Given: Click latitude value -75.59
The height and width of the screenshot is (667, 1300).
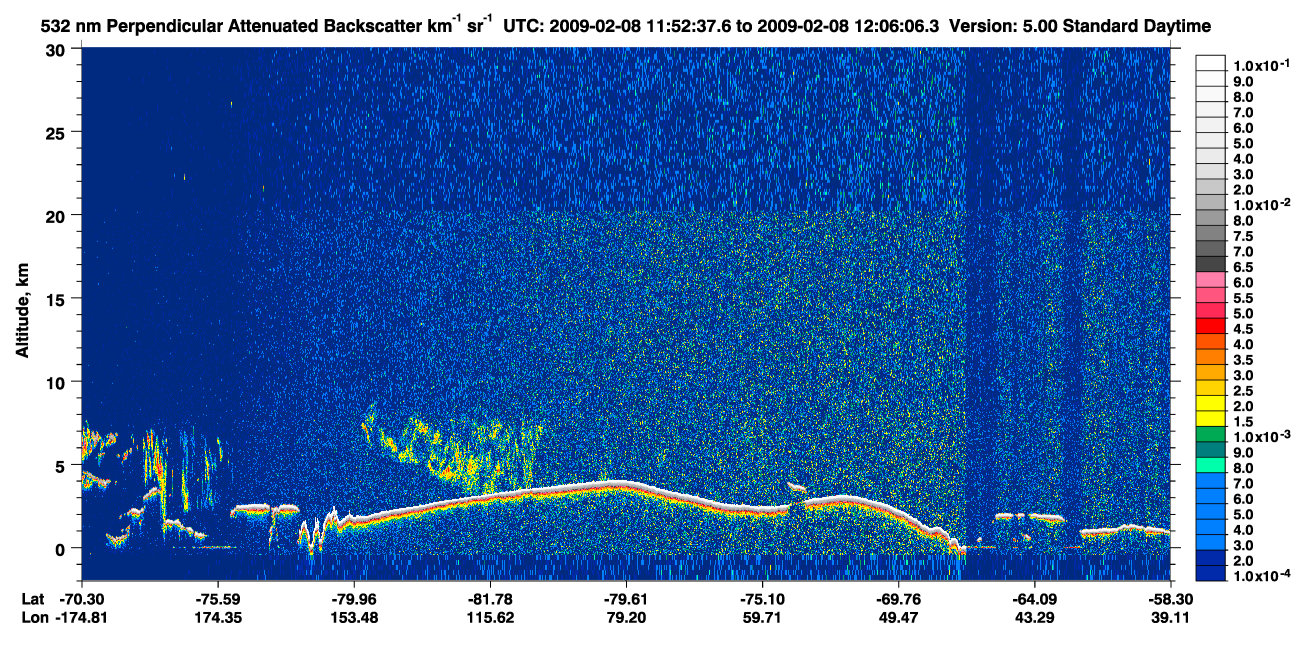Looking at the screenshot, I should click(x=217, y=599).
